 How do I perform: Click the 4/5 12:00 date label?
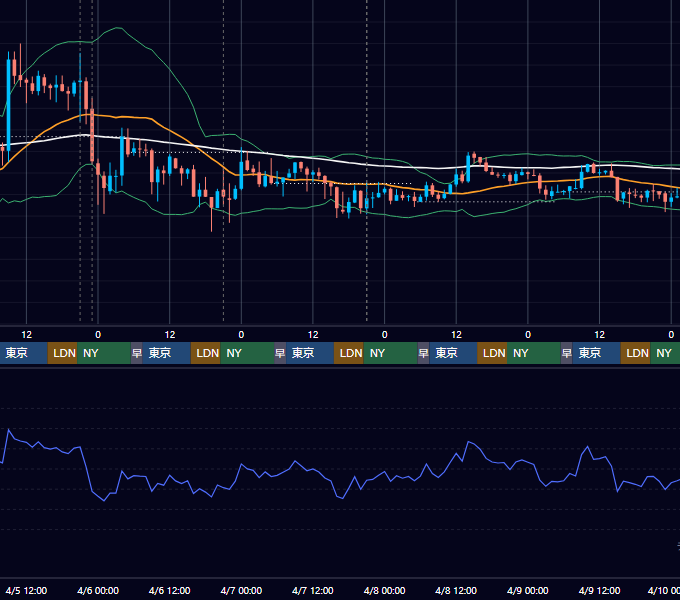coord(26,590)
